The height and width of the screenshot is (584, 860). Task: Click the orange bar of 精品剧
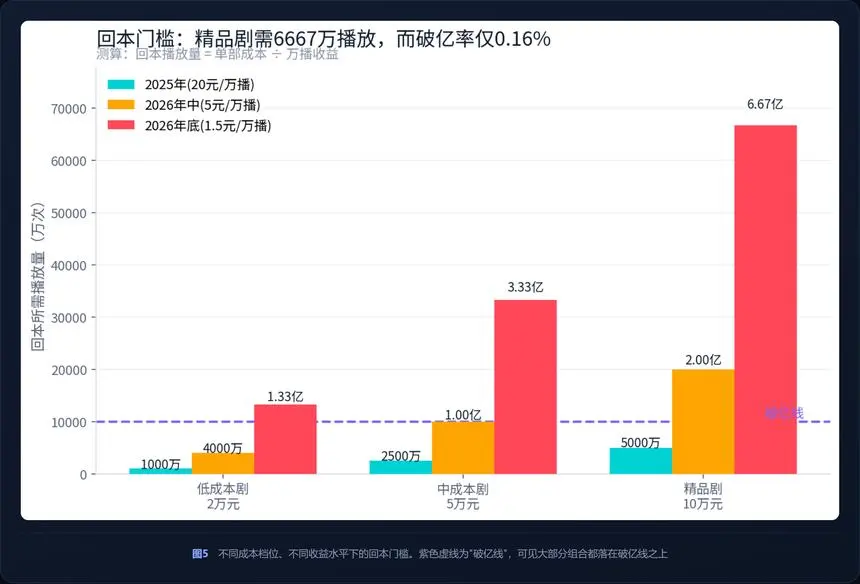[x=703, y=422]
